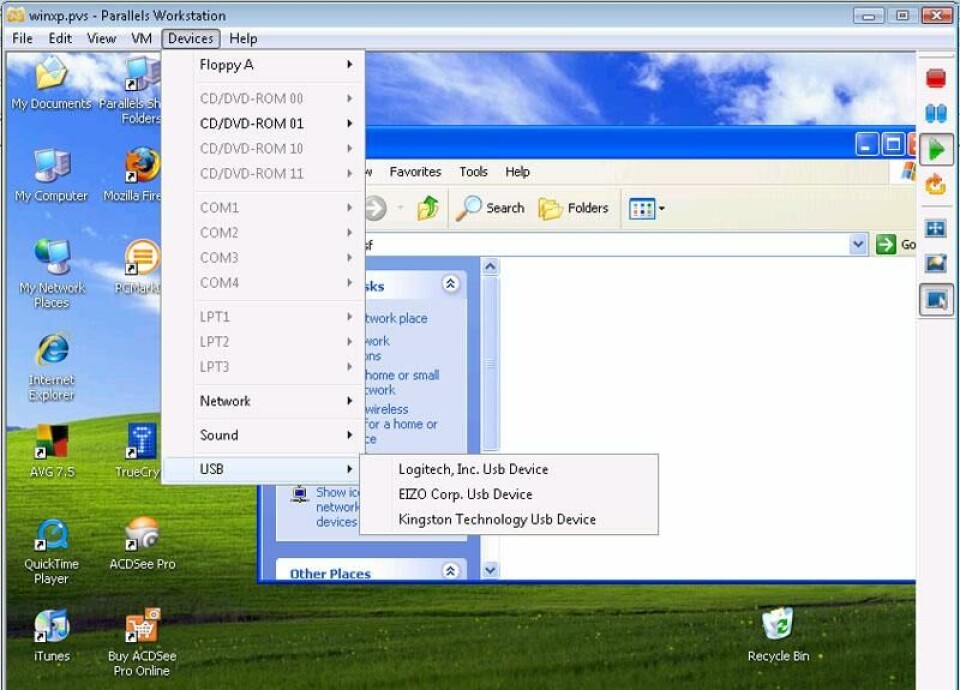Click scroll up arrow in Explorer pane
Viewport: 960px width, 690px height.
click(x=490, y=266)
